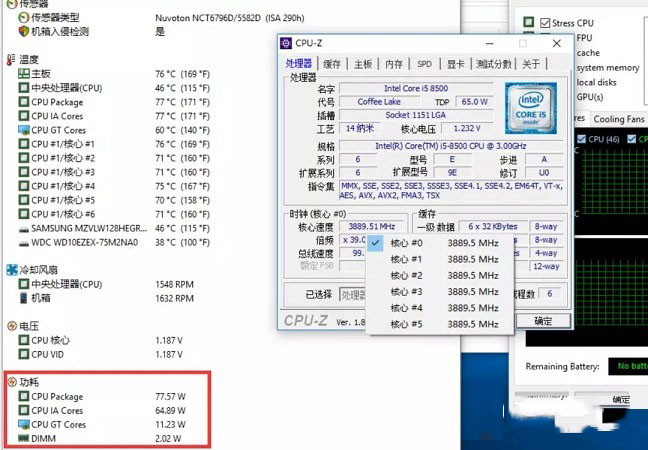Select 核心 #4 in the core list

[x=440, y=308]
